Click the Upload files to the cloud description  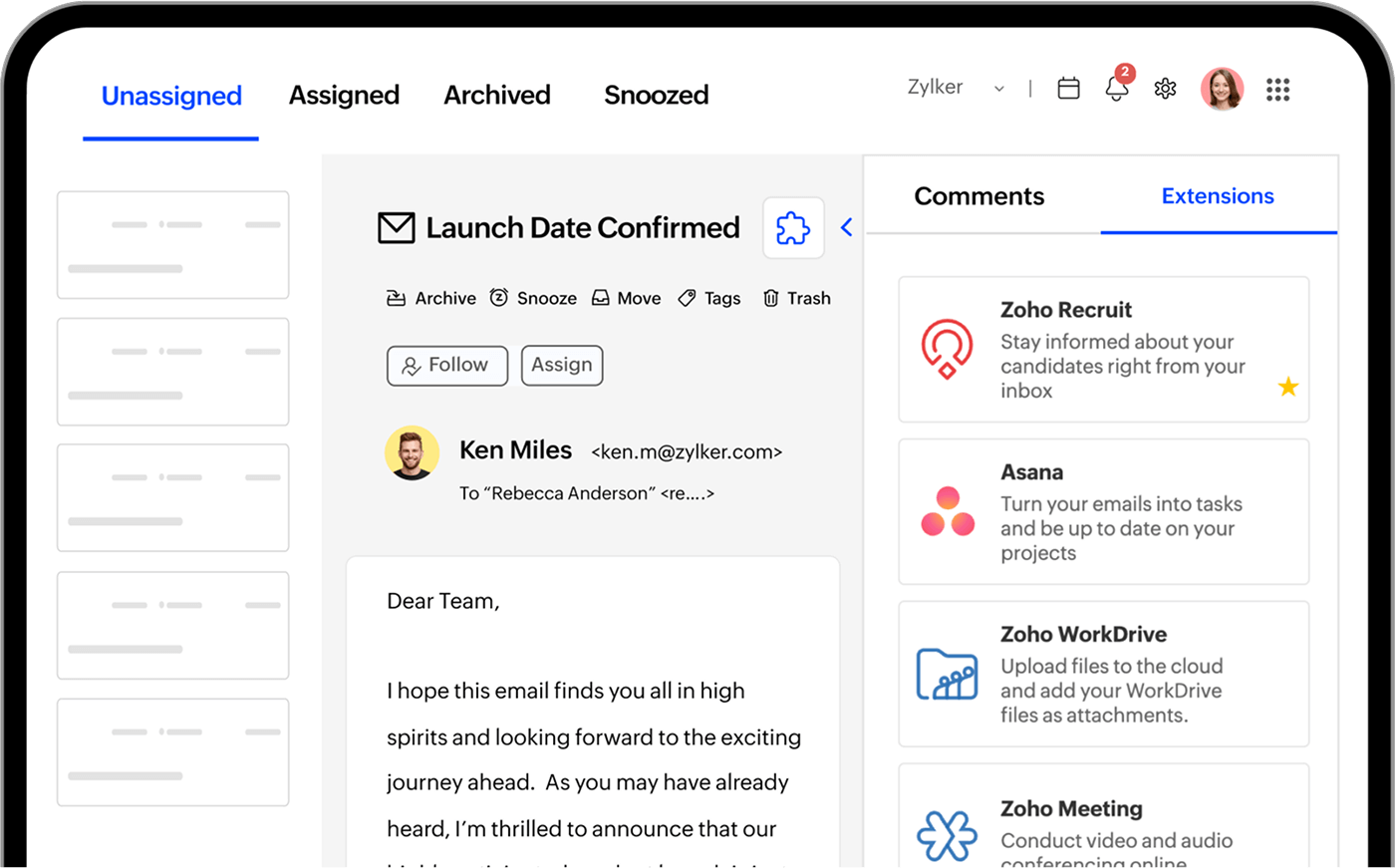point(1112,691)
